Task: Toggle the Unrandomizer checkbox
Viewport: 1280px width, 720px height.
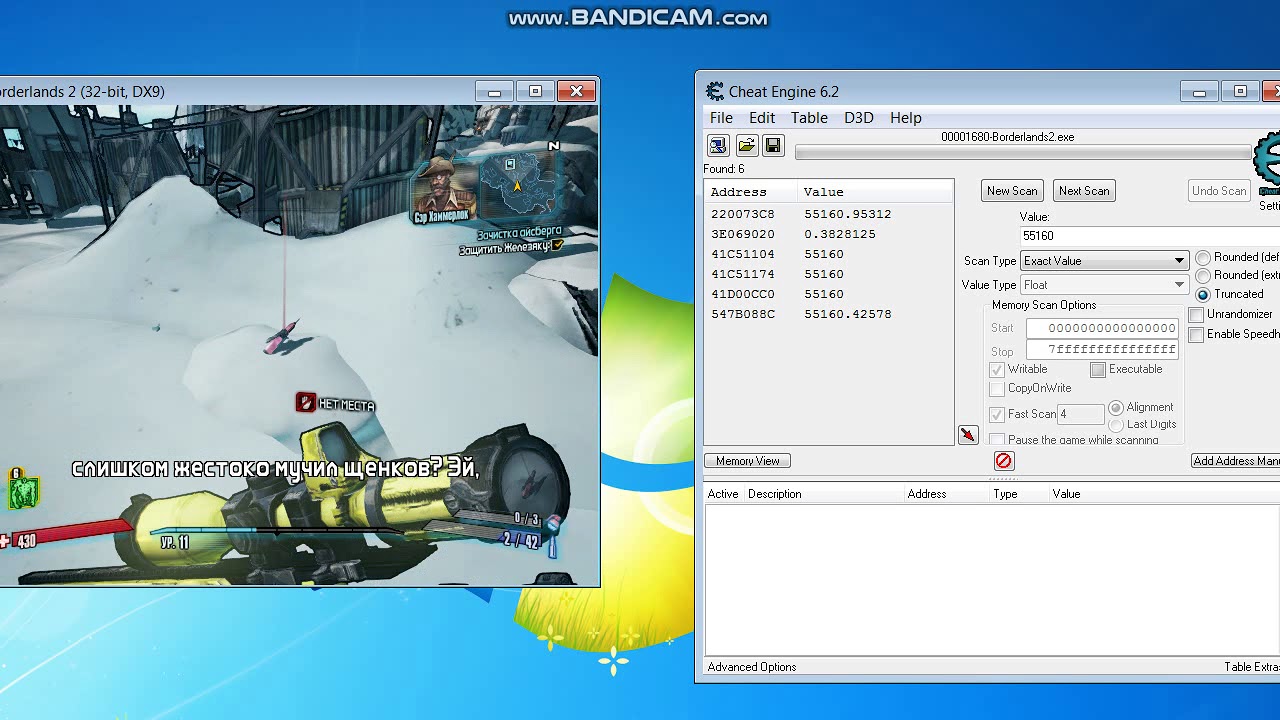Action: tap(1196, 315)
